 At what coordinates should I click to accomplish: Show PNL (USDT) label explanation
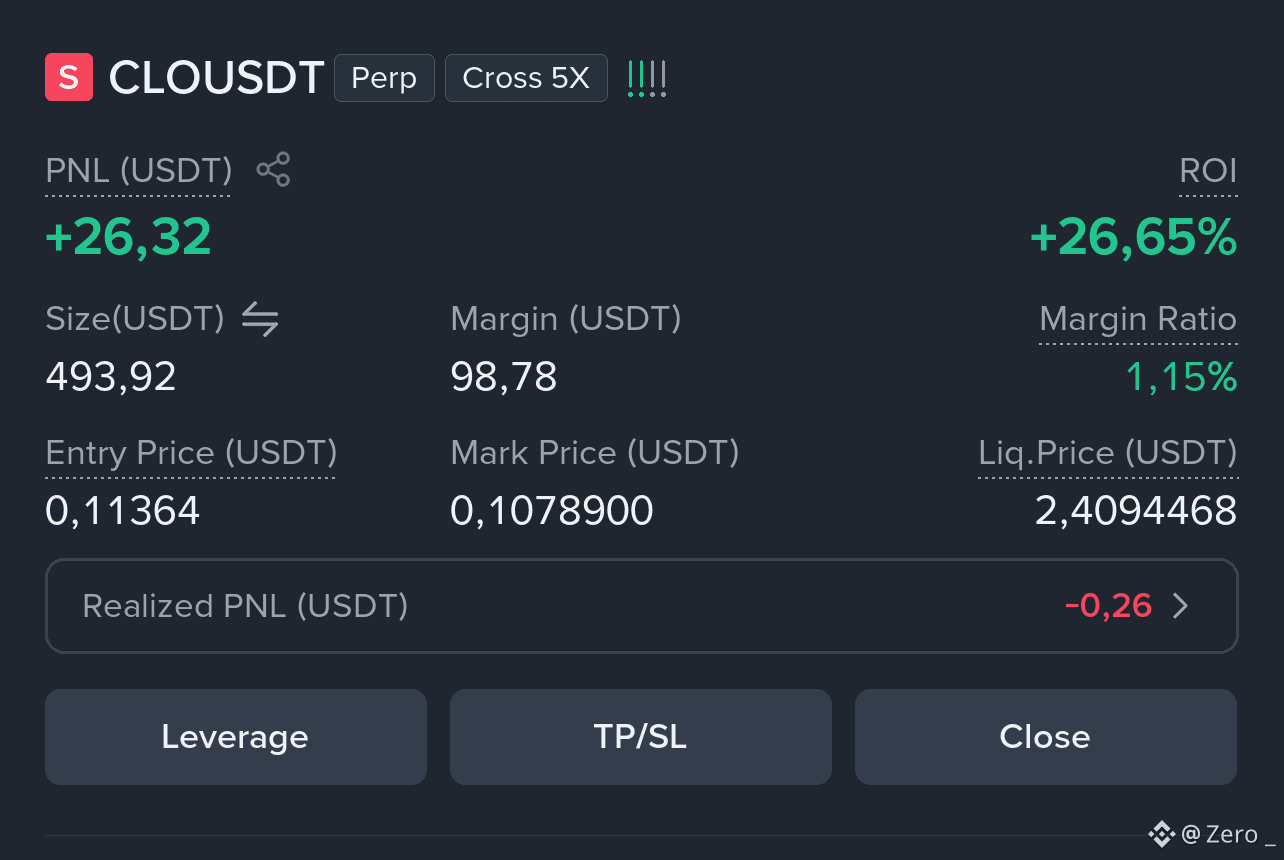(139, 171)
